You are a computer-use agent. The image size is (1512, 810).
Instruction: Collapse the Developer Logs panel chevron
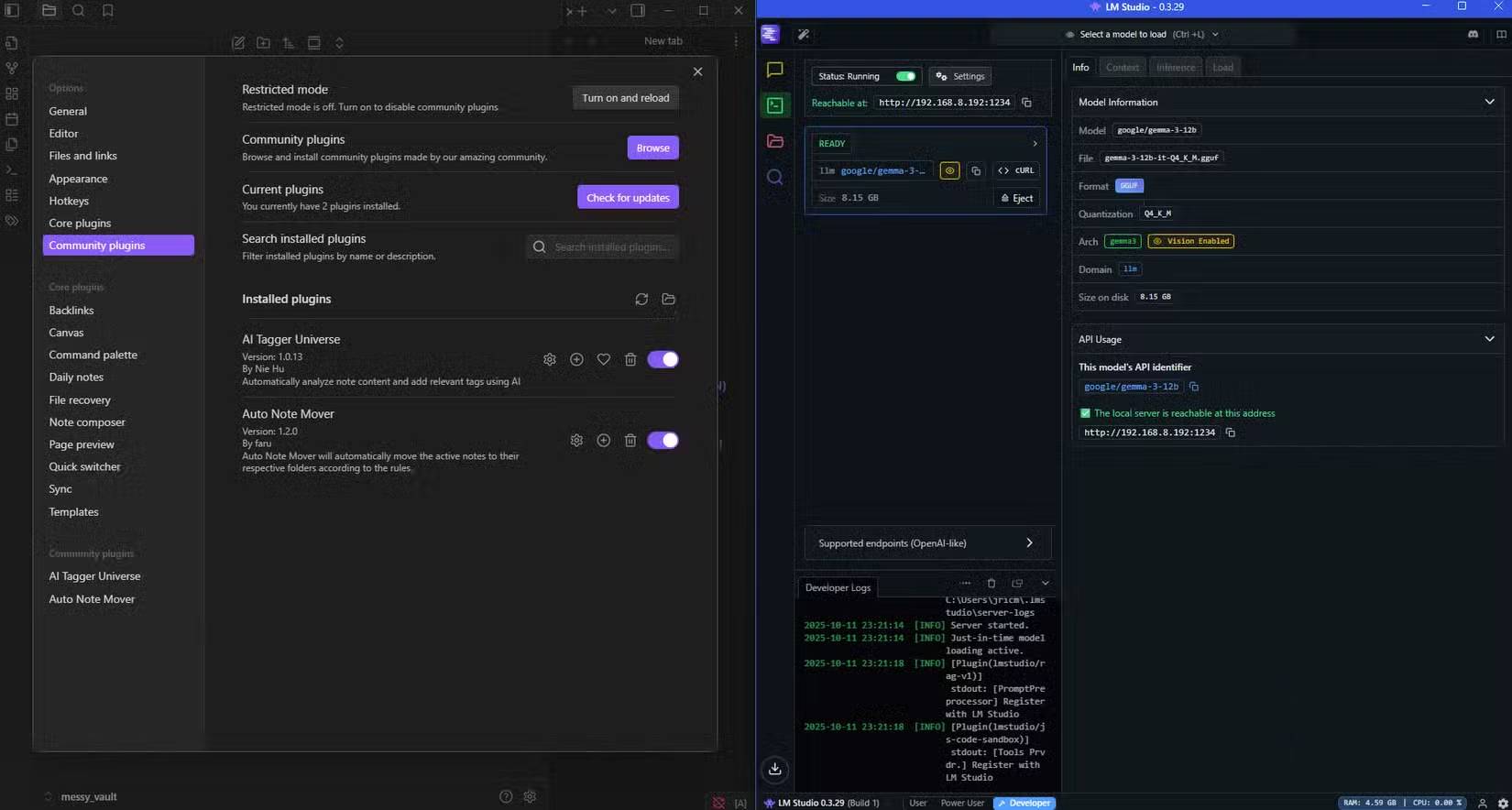[x=1045, y=583]
